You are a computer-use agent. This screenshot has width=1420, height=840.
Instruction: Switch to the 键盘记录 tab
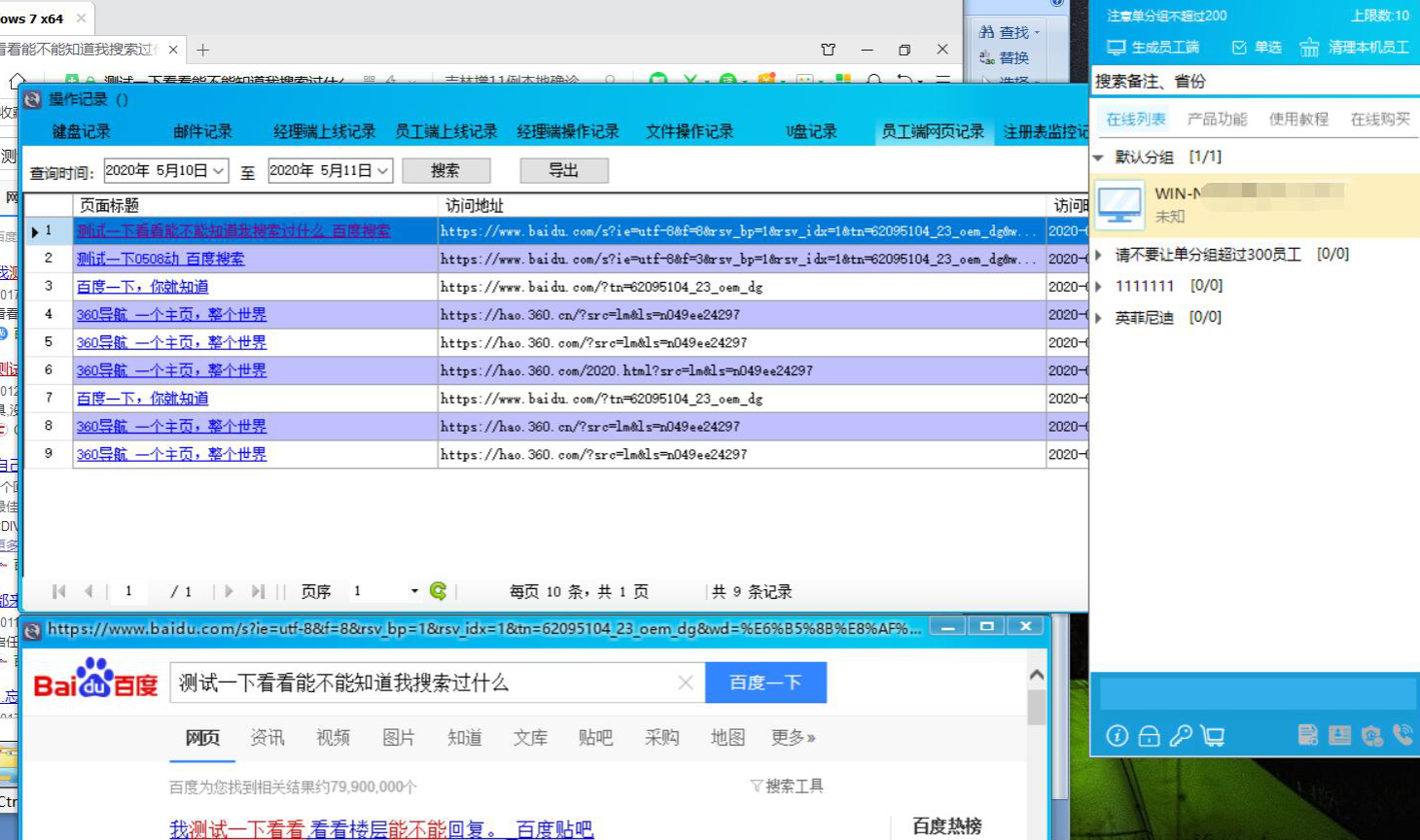[82, 131]
